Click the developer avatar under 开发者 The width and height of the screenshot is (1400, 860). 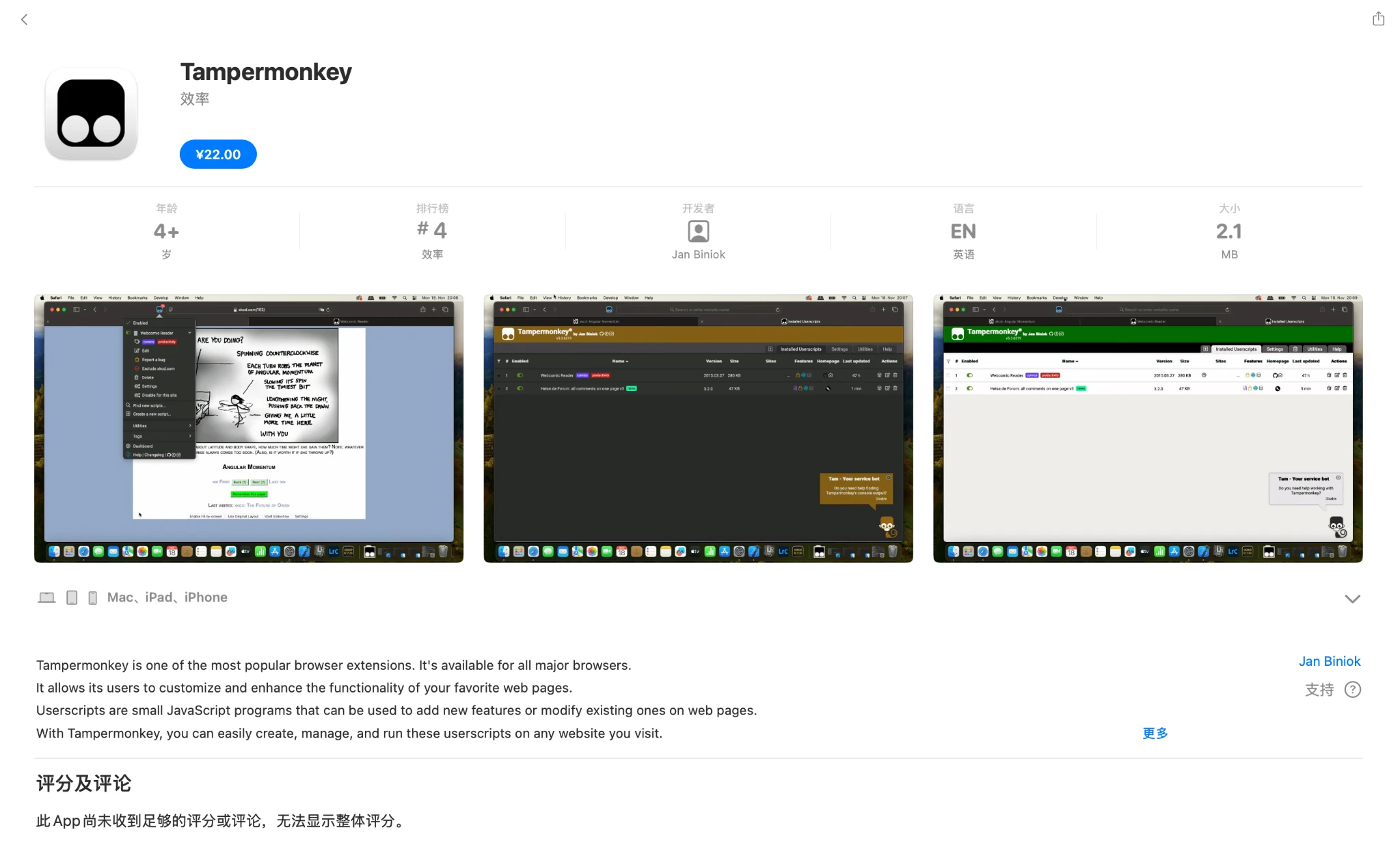click(698, 231)
